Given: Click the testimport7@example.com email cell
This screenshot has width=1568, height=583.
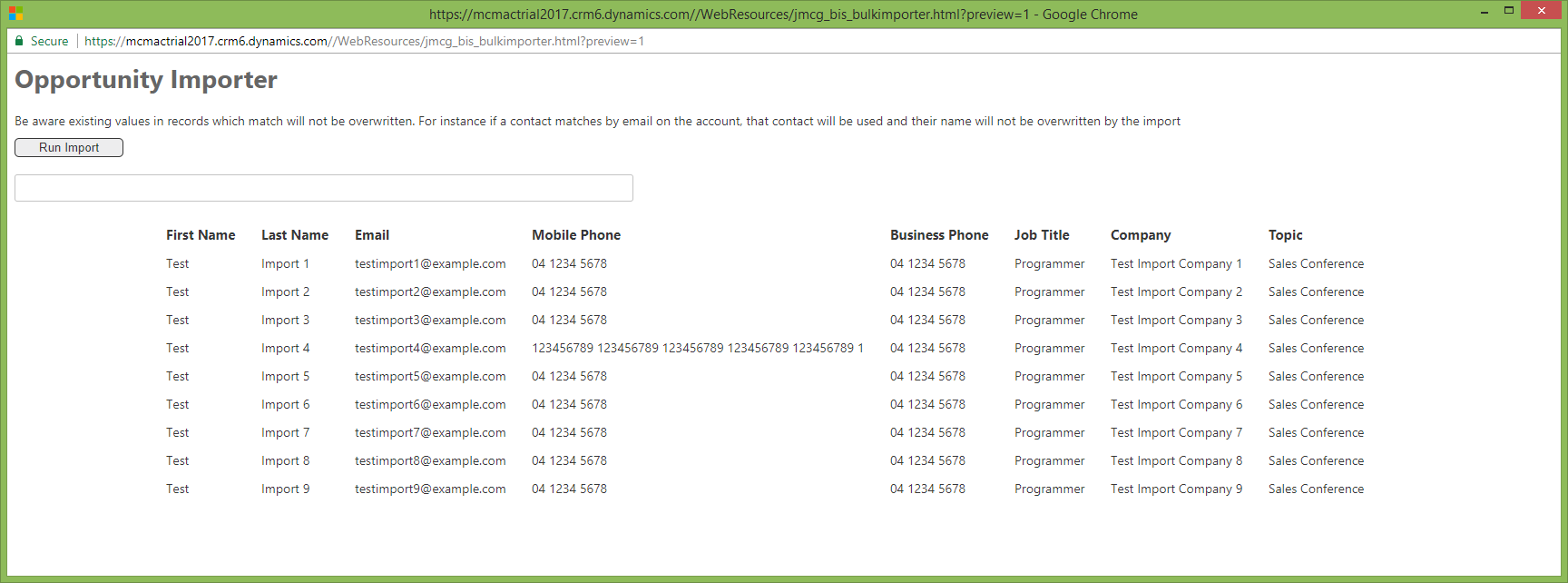Looking at the screenshot, I should (430, 432).
